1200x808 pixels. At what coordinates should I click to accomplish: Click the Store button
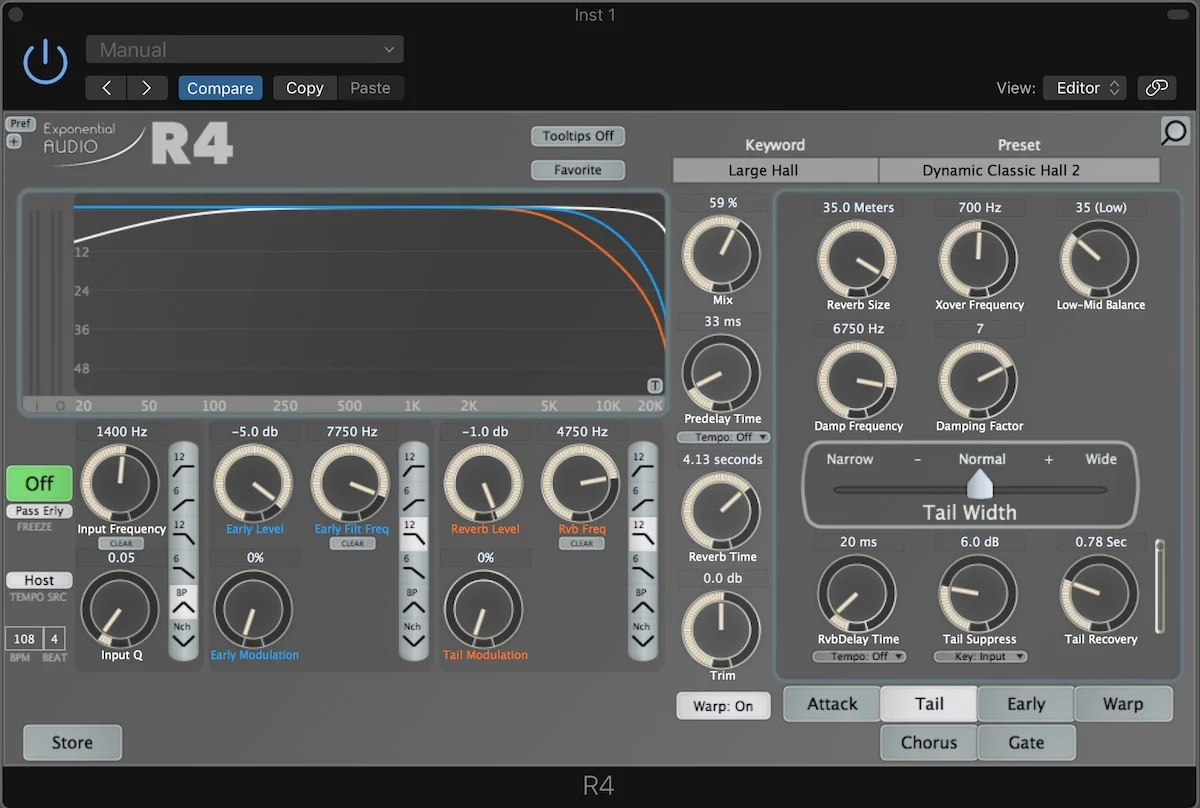coord(72,743)
